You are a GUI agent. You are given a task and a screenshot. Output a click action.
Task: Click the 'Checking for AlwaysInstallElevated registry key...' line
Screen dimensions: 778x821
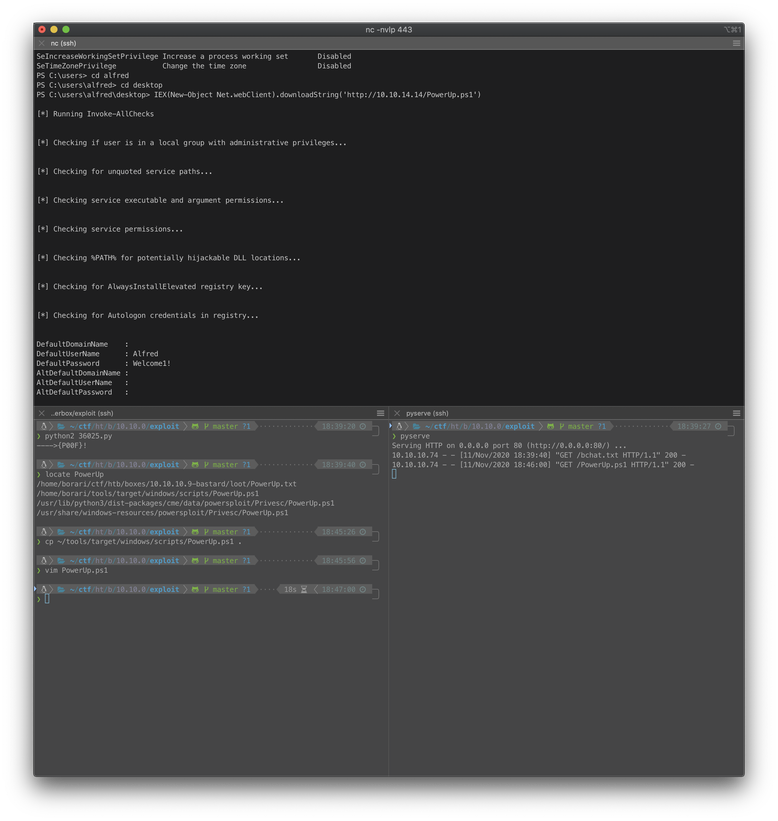coord(149,286)
